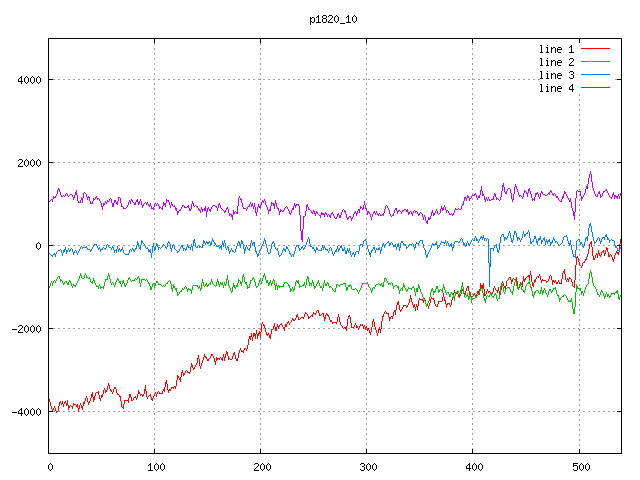Select the "line 4" legend label
Screen dimensions: 640x480
click(x=556, y=88)
